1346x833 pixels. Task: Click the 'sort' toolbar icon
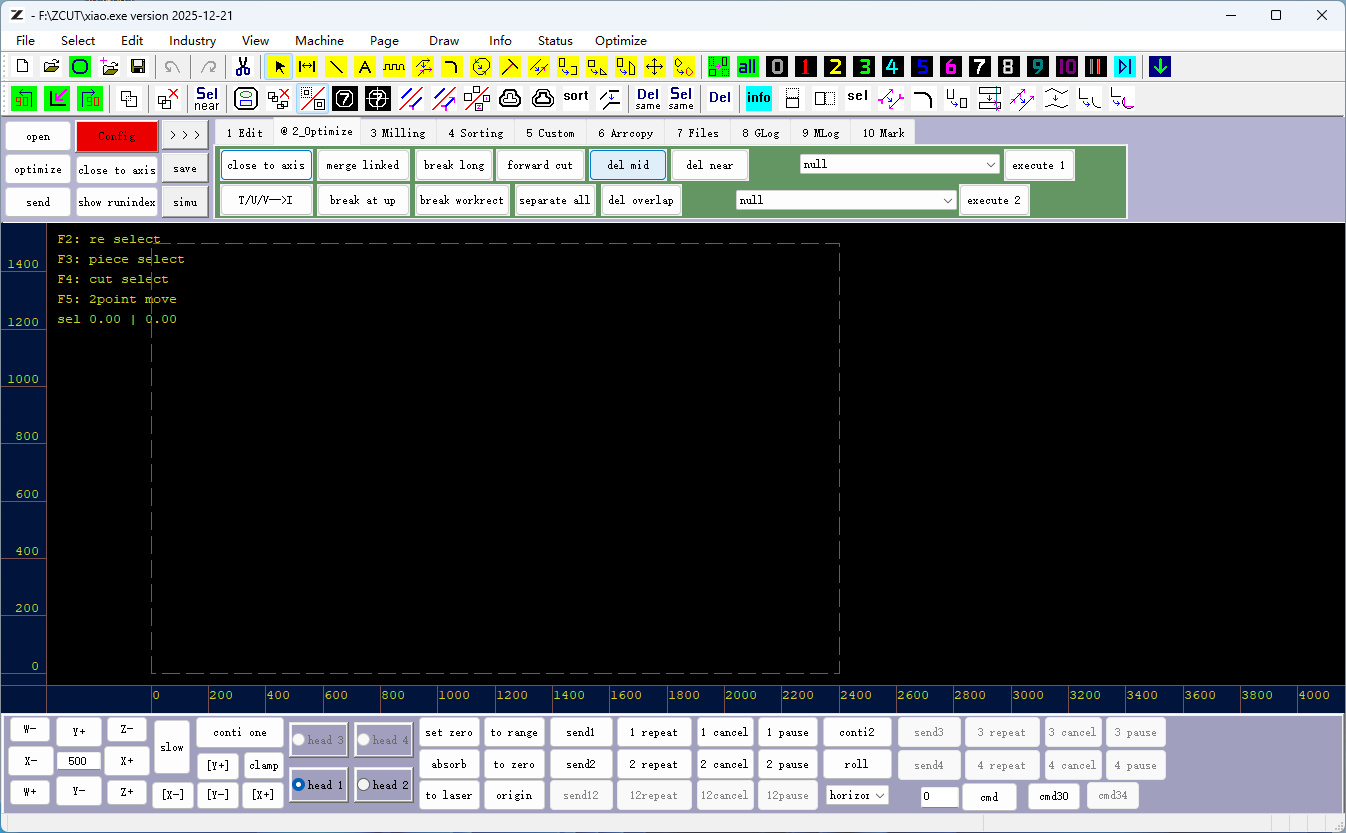pyautogui.click(x=576, y=98)
